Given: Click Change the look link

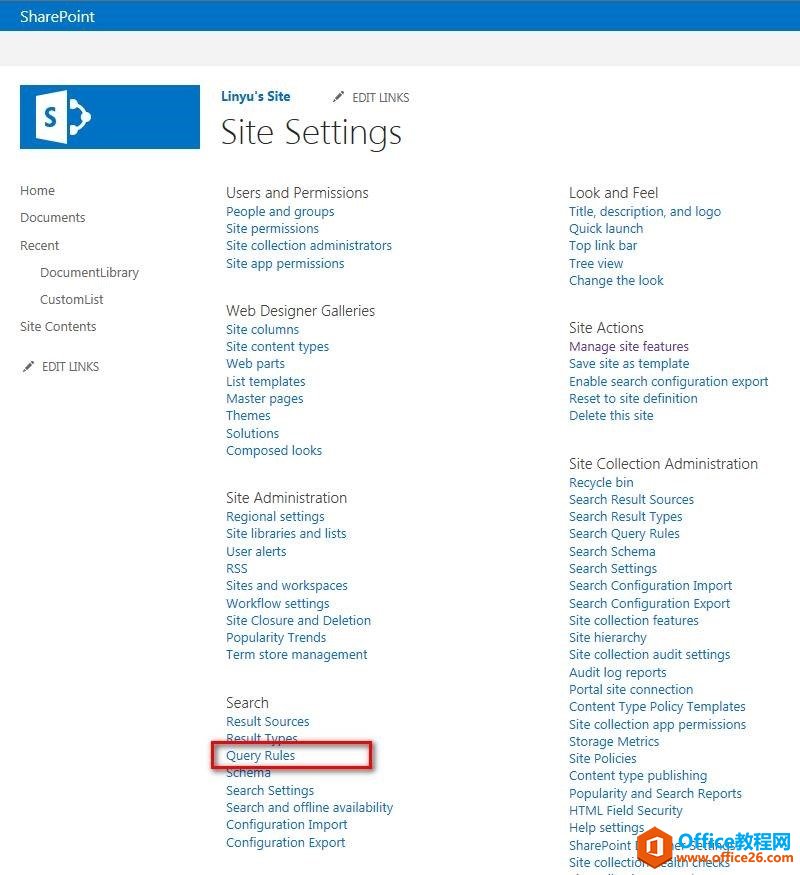Looking at the screenshot, I should [x=616, y=281].
